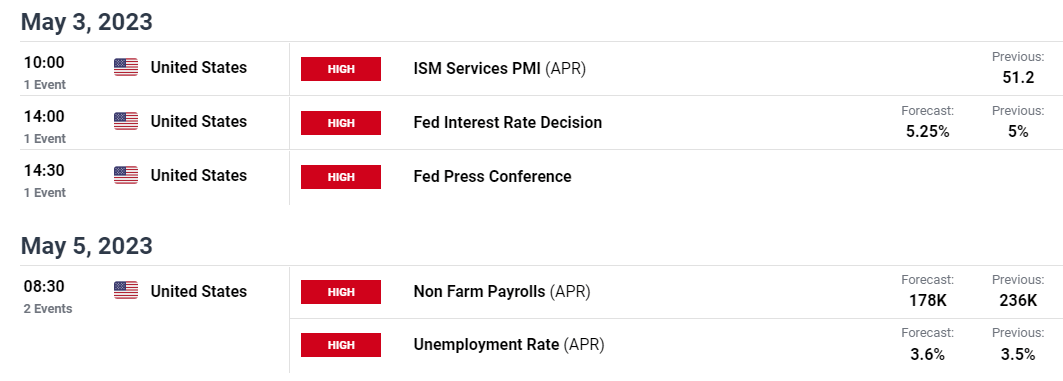1063x381 pixels.
Task: Click the US flag beside the 14:00 event
Action: (x=125, y=121)
